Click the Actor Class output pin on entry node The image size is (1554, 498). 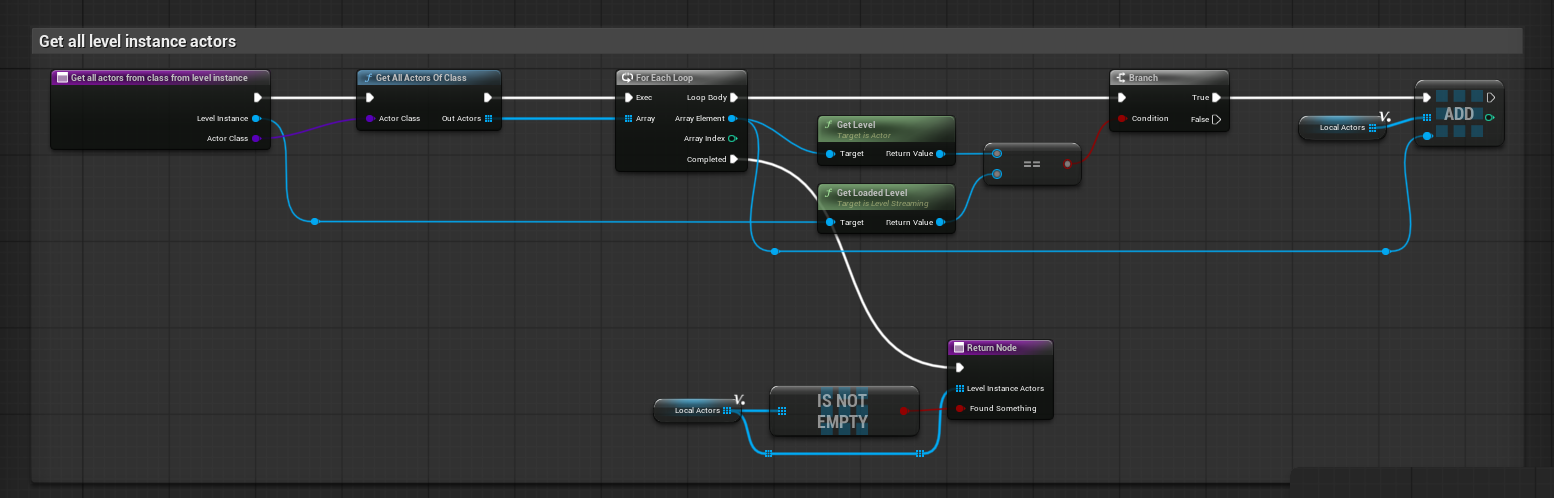coord(258,138)
